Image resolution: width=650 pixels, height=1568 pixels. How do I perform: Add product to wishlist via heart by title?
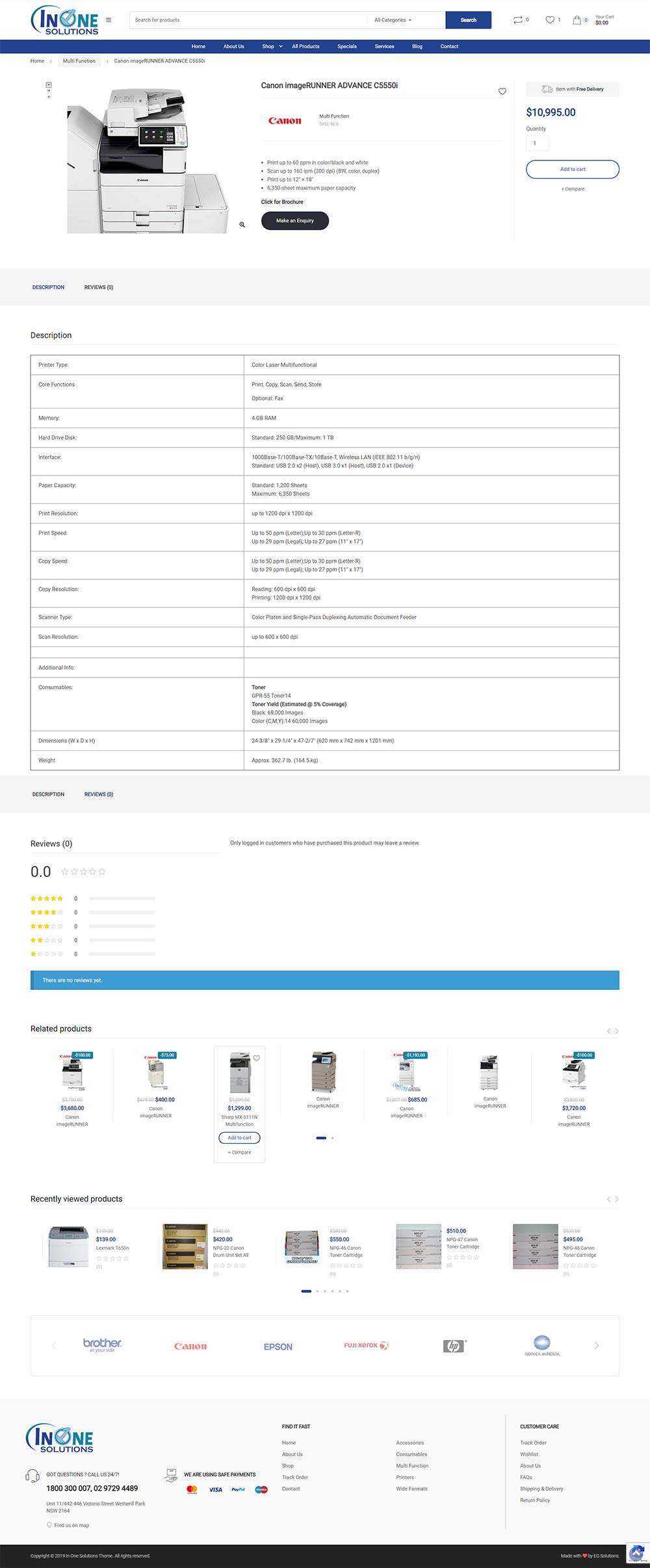click(502, 92)
